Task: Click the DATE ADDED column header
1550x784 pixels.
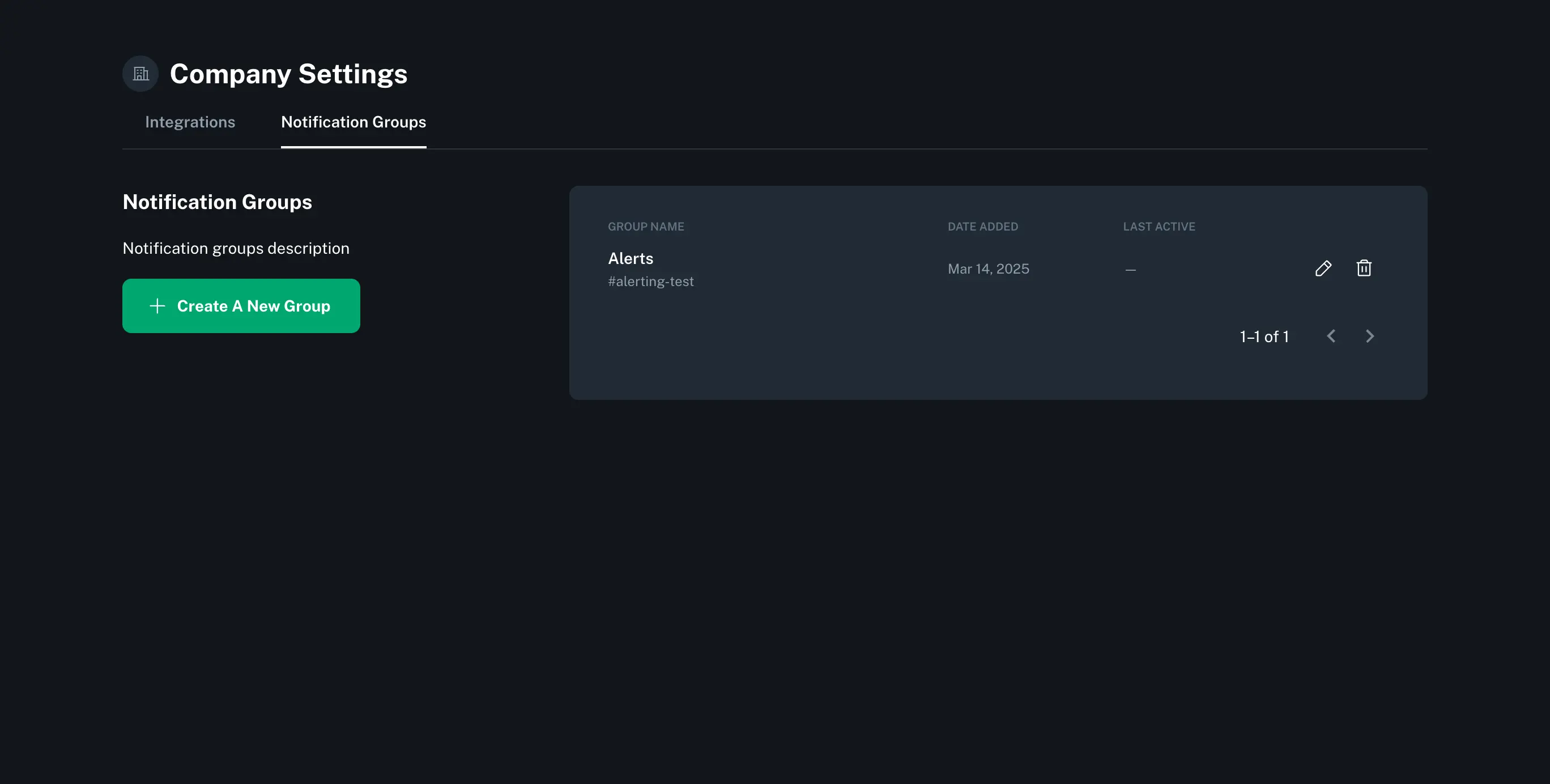Action: coord(982,226)
